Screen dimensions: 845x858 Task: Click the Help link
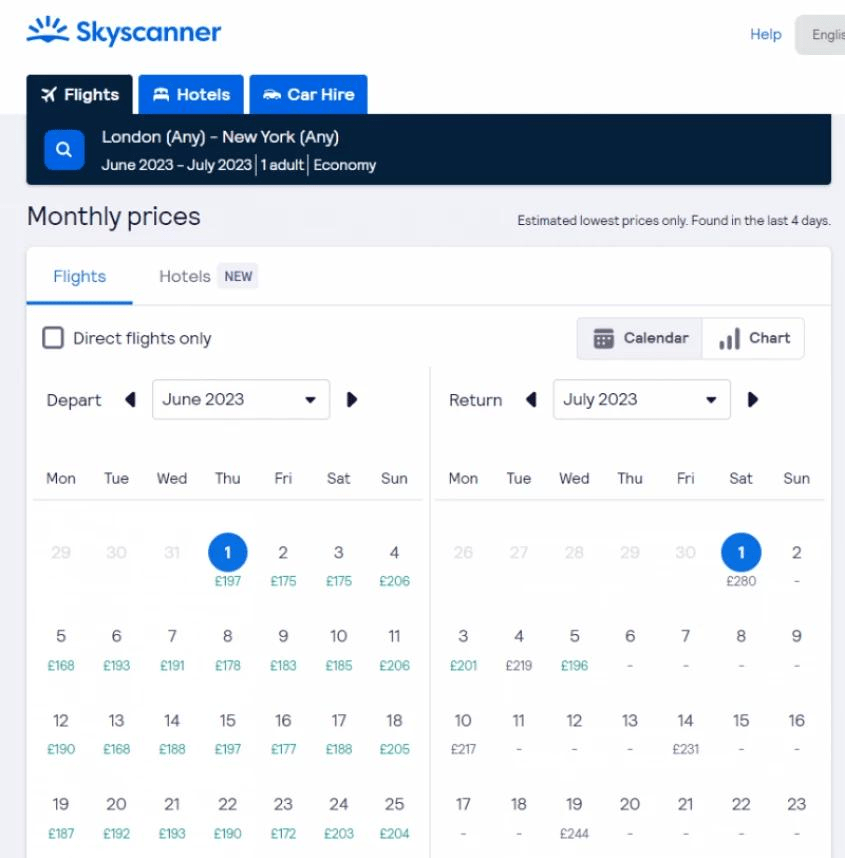765,35
